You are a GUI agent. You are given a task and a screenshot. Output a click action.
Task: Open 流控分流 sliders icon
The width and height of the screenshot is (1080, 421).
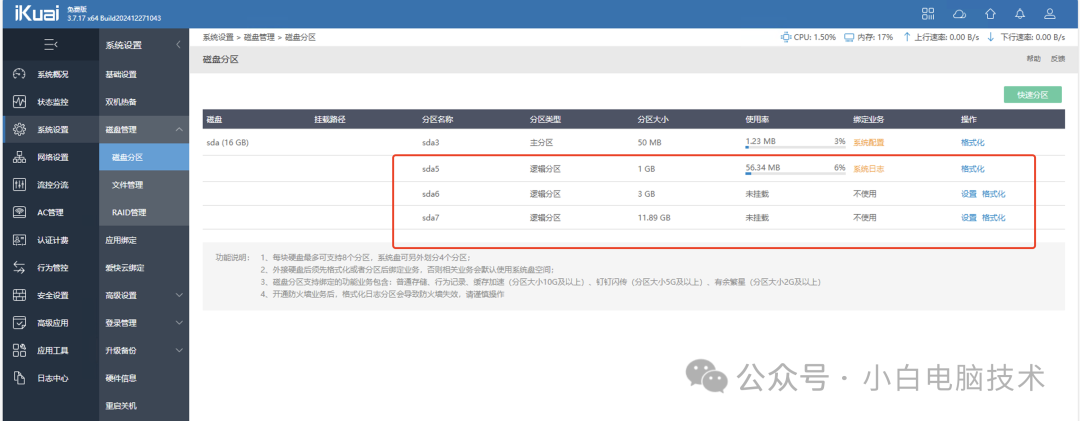click(x=19, y=185)
